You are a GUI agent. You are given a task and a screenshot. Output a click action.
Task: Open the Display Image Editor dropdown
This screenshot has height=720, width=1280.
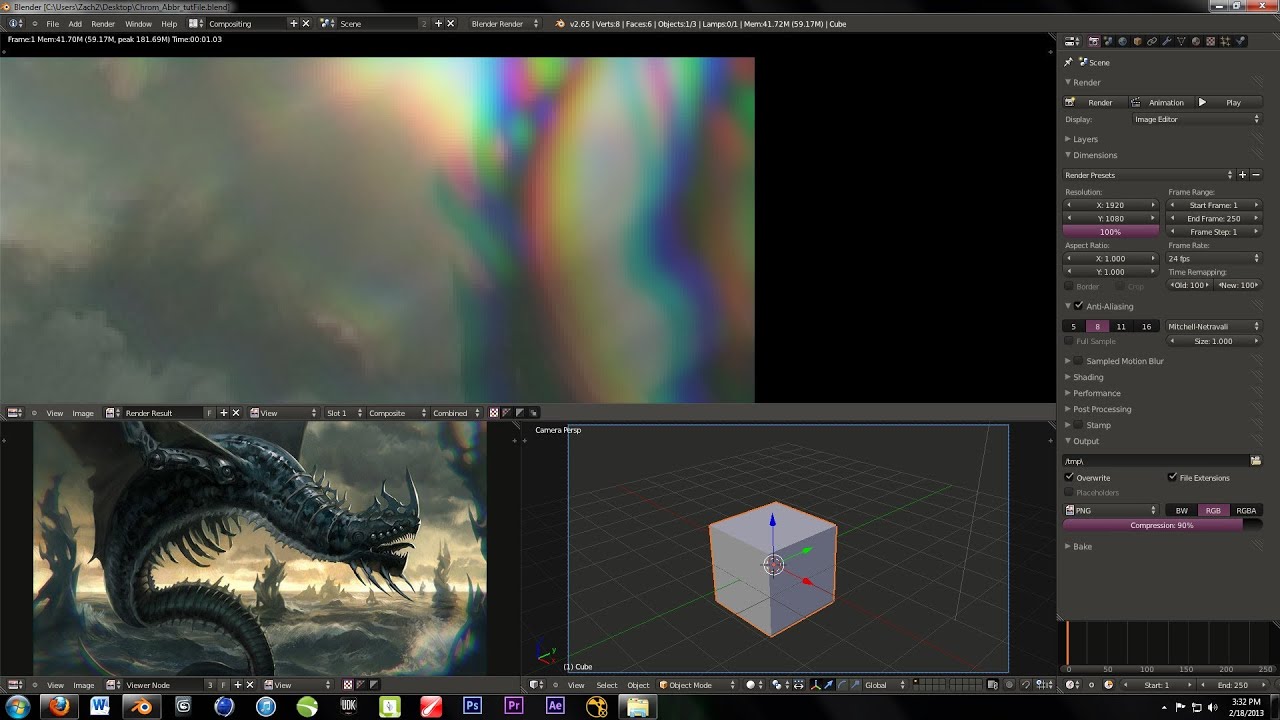coord(1197,119)
